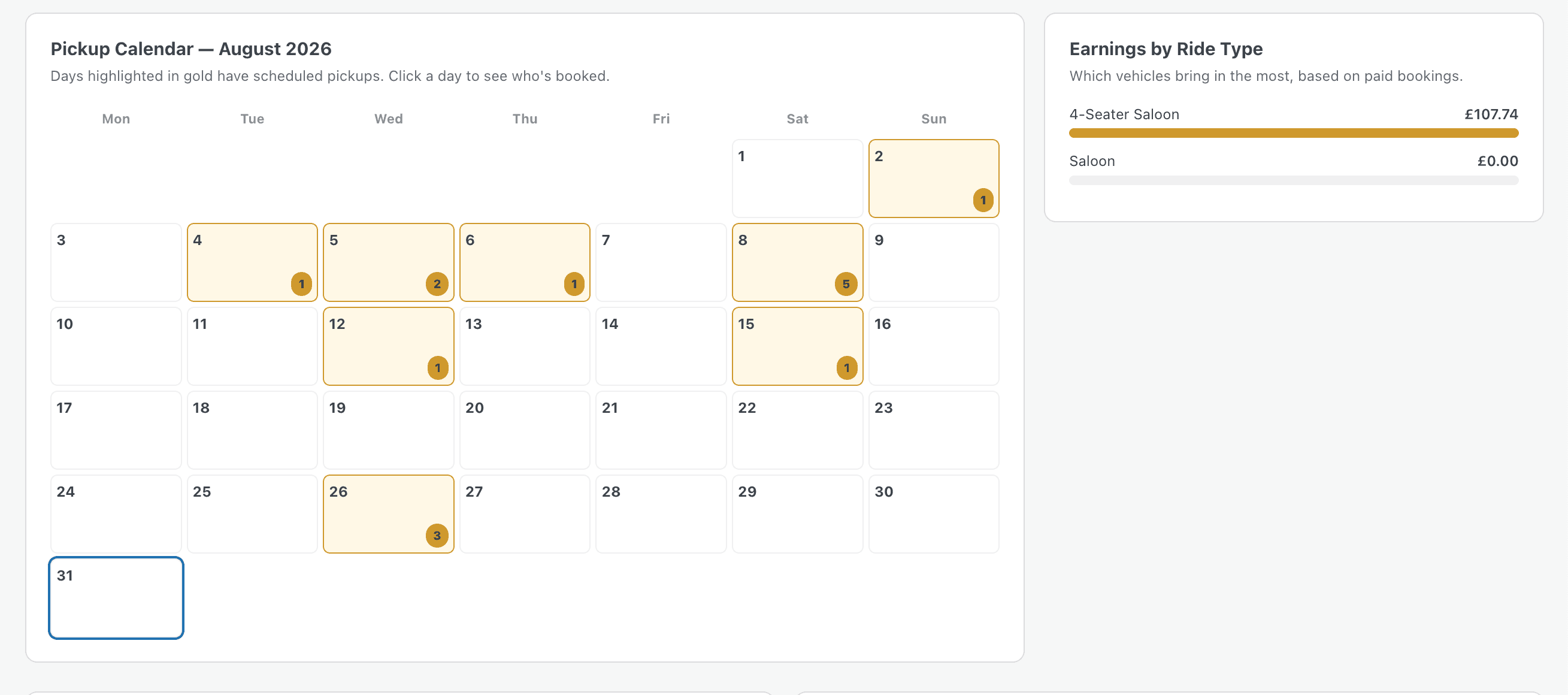Click the pickup count badge on August 2
This screenshot has width=1568, height=695.
click(x=982, y=200)
